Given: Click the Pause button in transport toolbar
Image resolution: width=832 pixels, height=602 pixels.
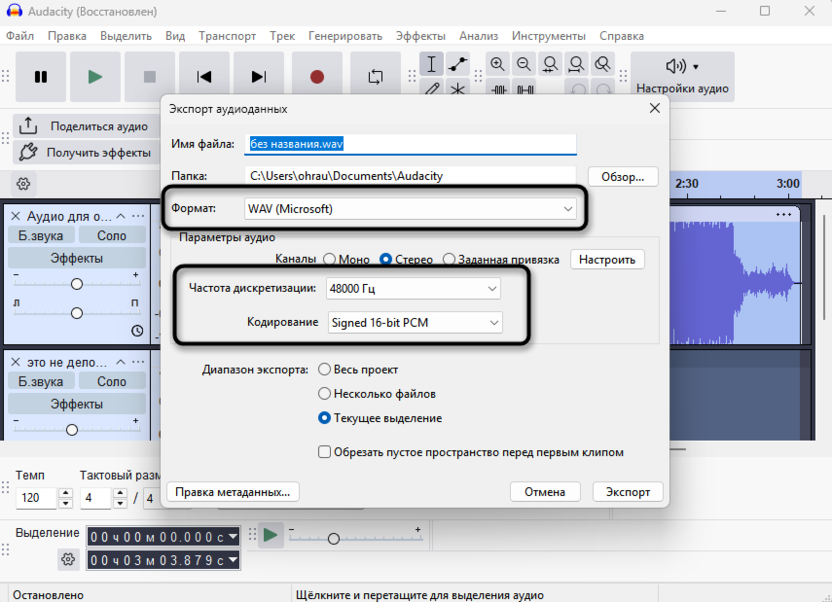Looking at the screenshot, I should coord(41,77).
